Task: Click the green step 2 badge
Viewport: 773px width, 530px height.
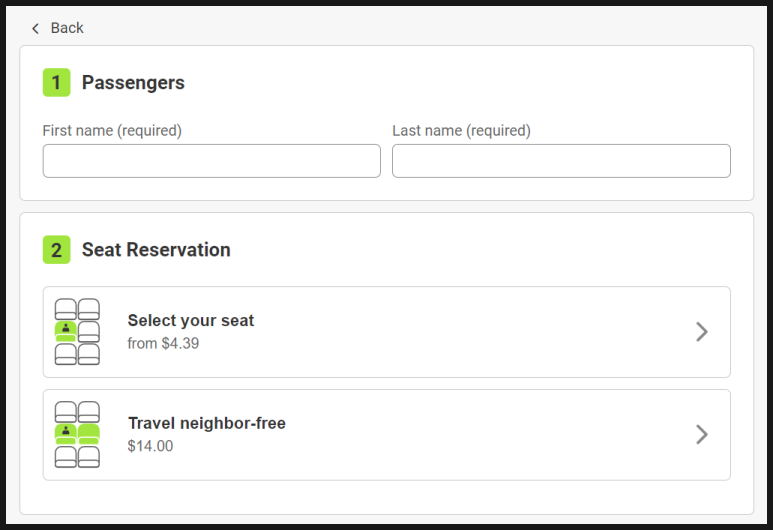Action: point(56,250)
